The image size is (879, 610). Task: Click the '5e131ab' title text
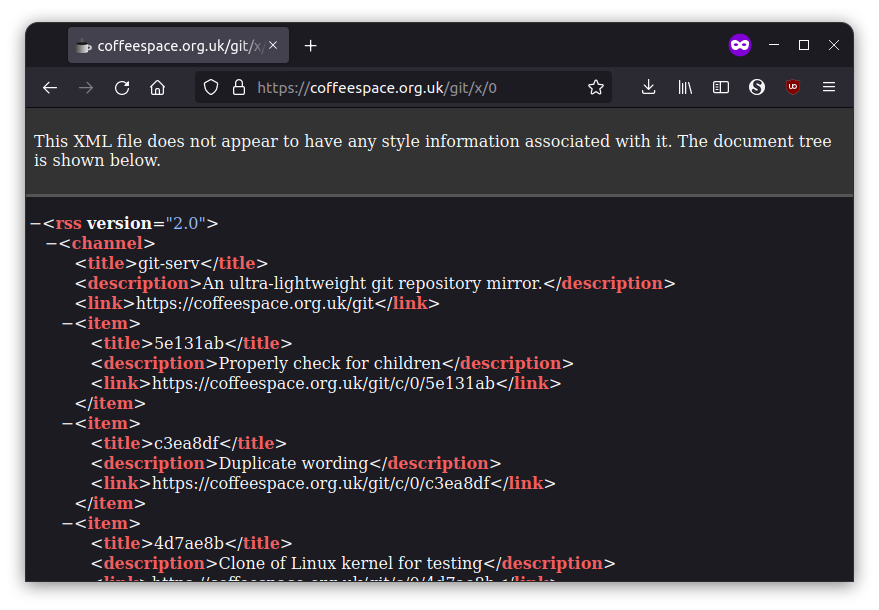click(x=189, y=343)
